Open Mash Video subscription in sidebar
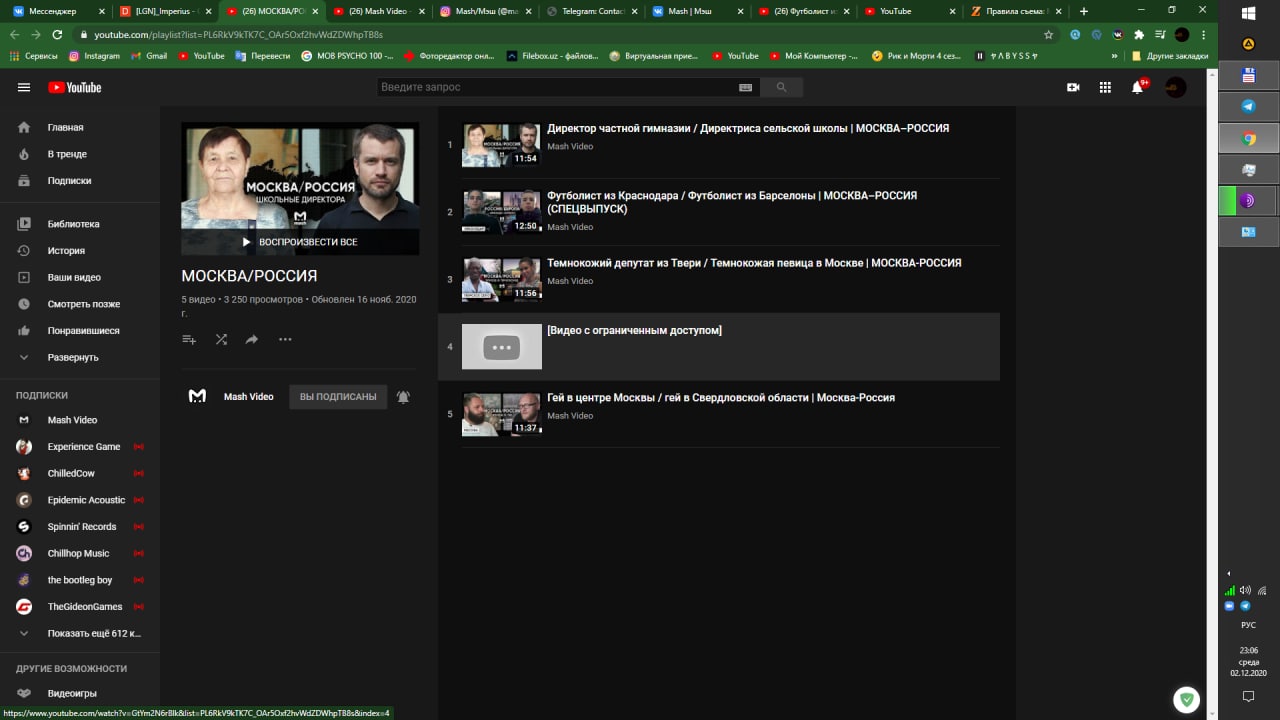Image resolution: width=1280 pixels, height=720 pixels. tap(80, 420)
